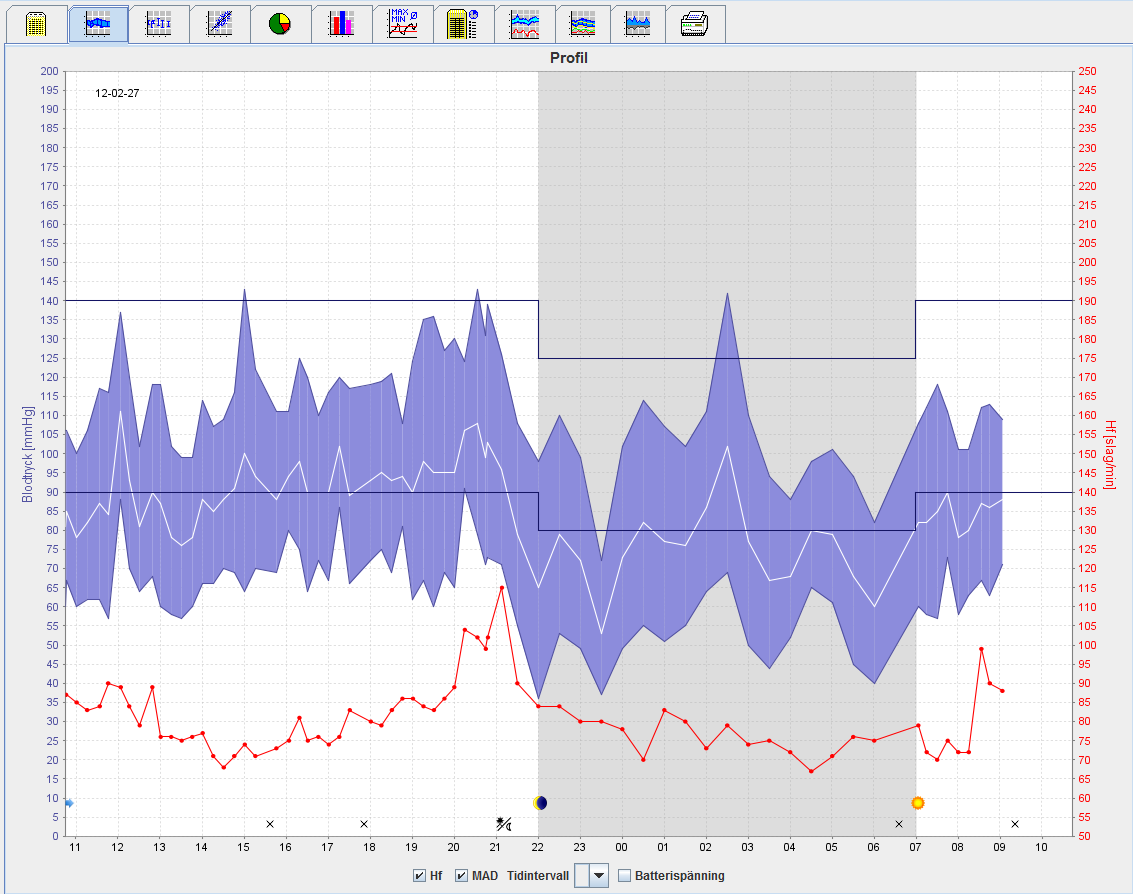Open the Tidintervall dropdown arrow
Screen dimensions: 1133x894
tap(599, 876)
